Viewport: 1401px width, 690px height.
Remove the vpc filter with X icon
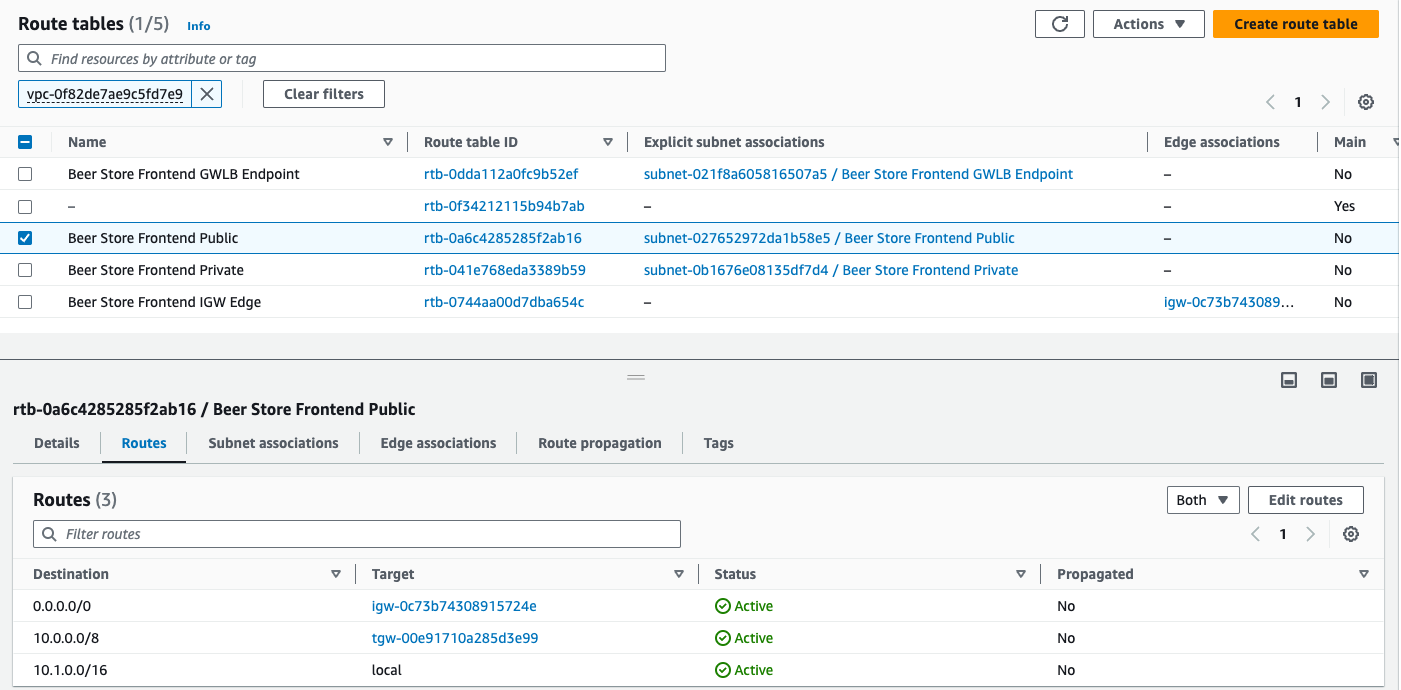207,94
